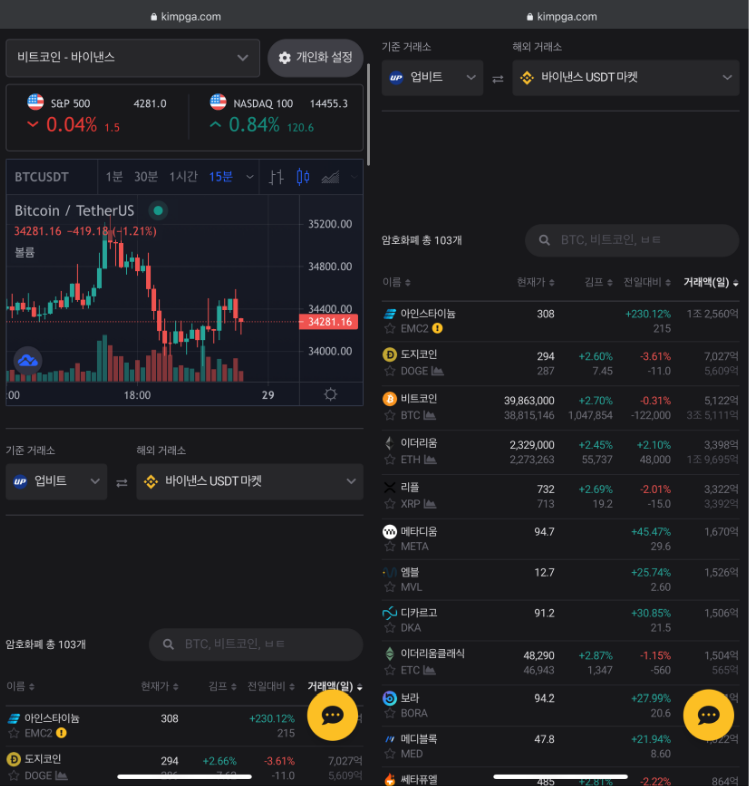Open right 업비트 base exchange dropdown

click(432, 78)
